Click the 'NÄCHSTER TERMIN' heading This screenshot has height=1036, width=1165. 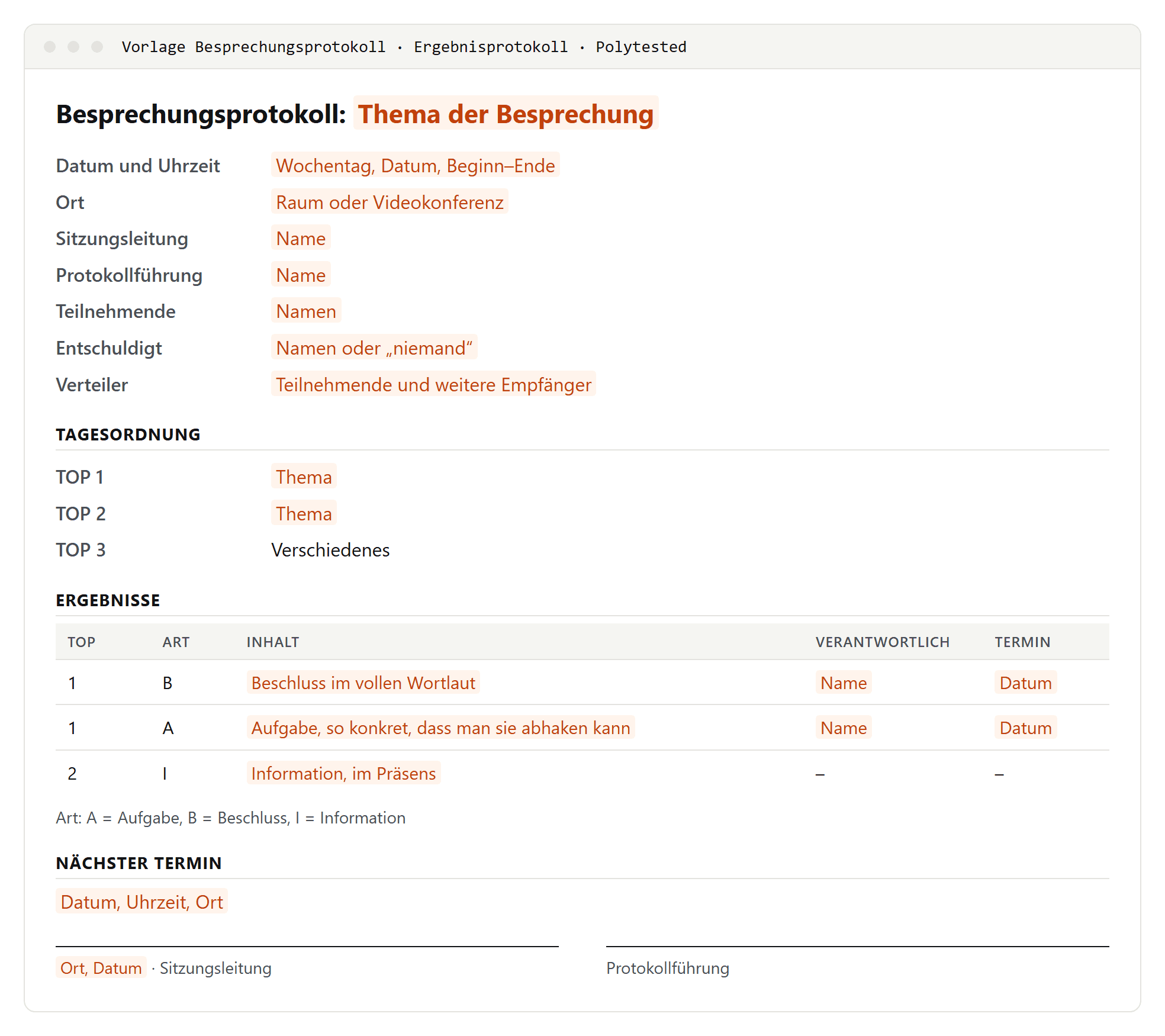139,863
